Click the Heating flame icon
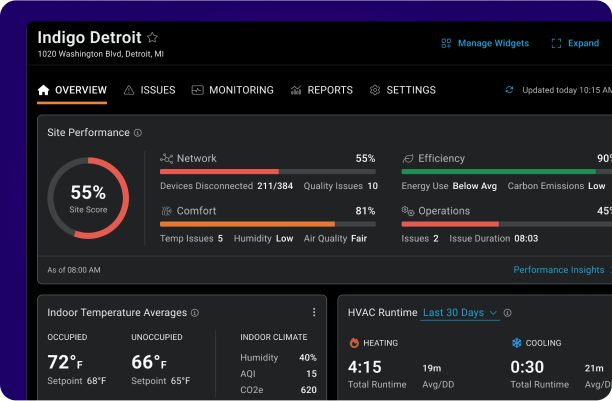The image size is (612, 401). click(x=354, y=343)
